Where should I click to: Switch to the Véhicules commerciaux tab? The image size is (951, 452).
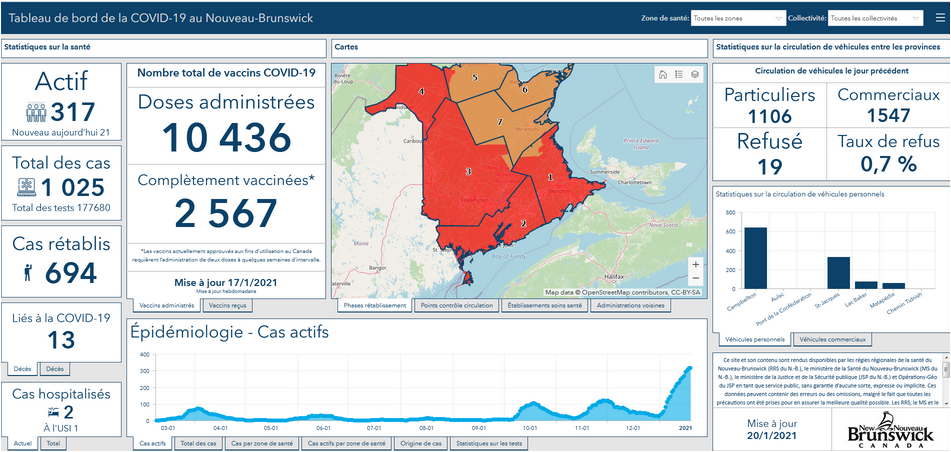pos(832,339)
